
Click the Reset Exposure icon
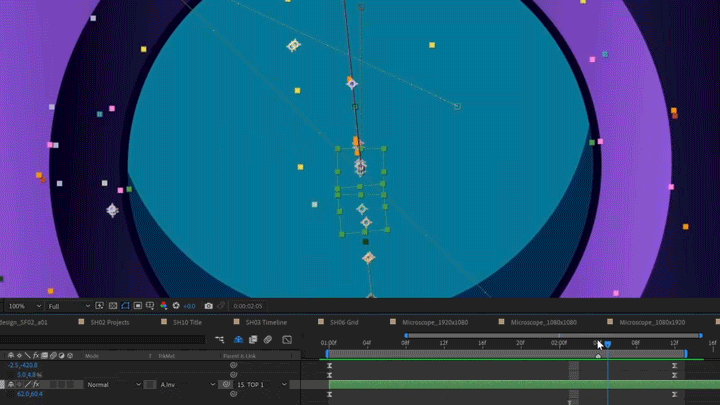tap(176, 306)
